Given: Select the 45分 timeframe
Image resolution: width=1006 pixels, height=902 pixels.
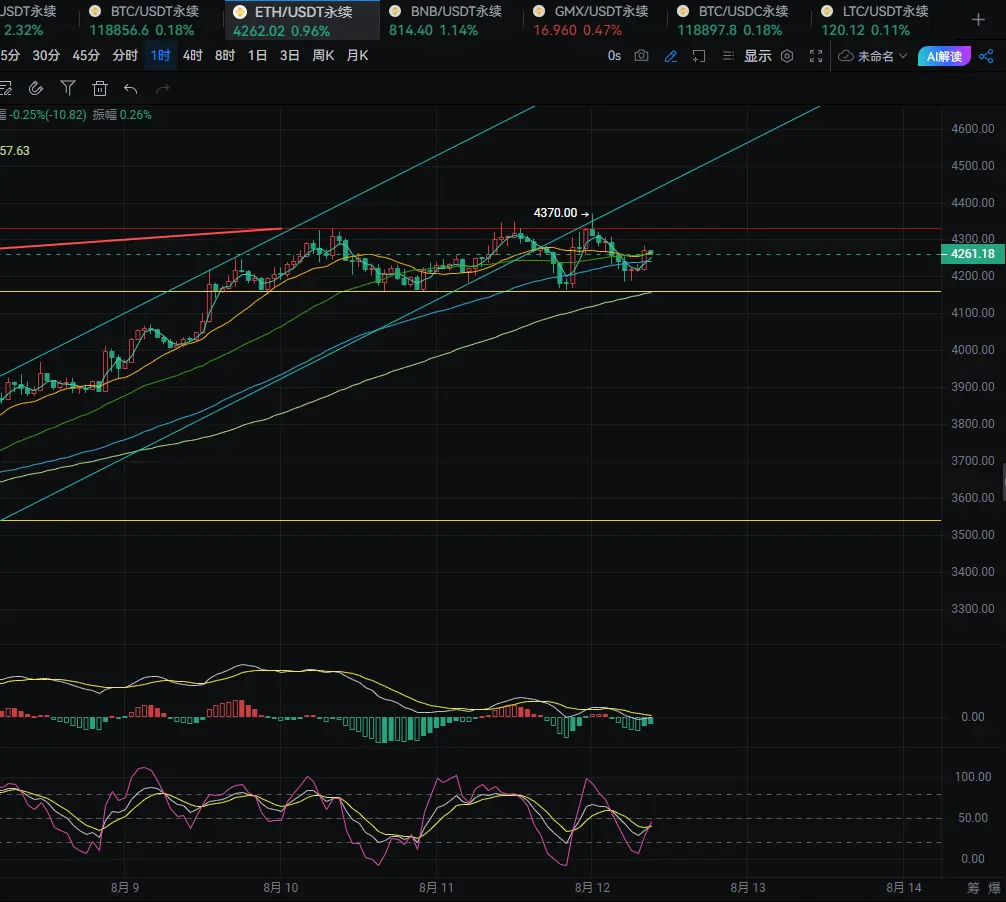Looking at the screenshot, I should click(86, 56).
